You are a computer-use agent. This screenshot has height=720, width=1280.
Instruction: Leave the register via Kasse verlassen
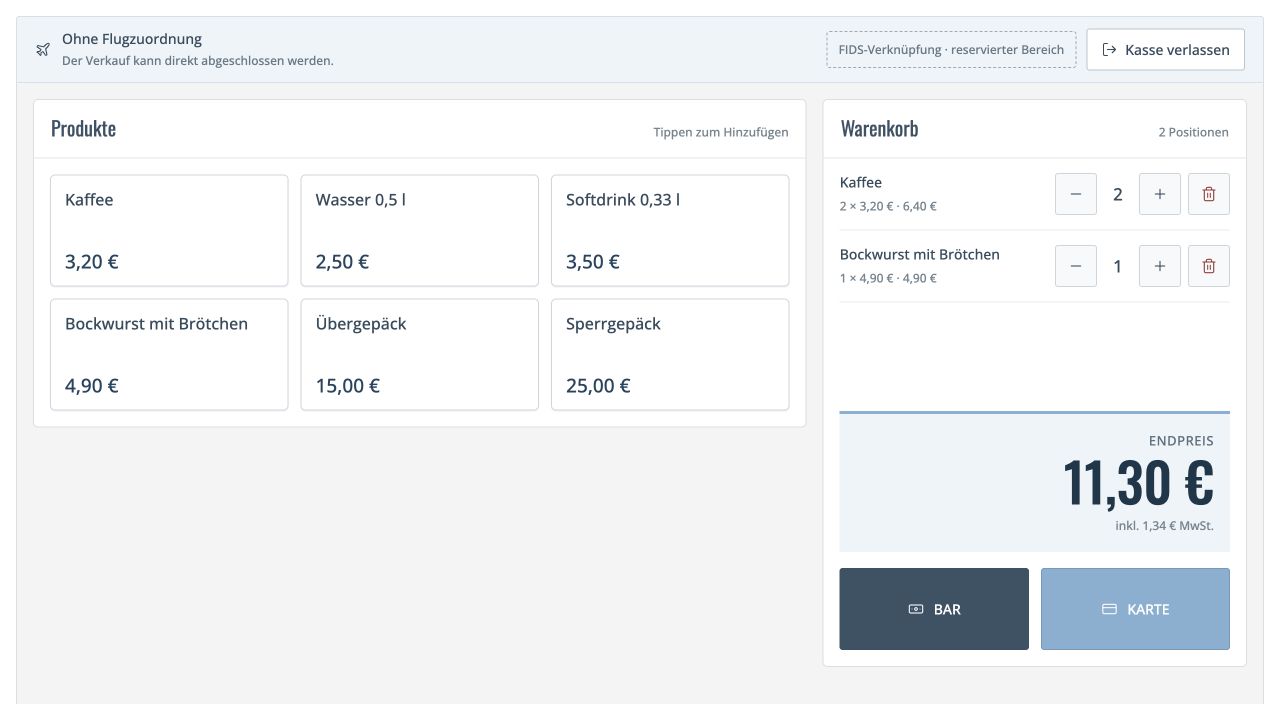[x=1166, y=49]
